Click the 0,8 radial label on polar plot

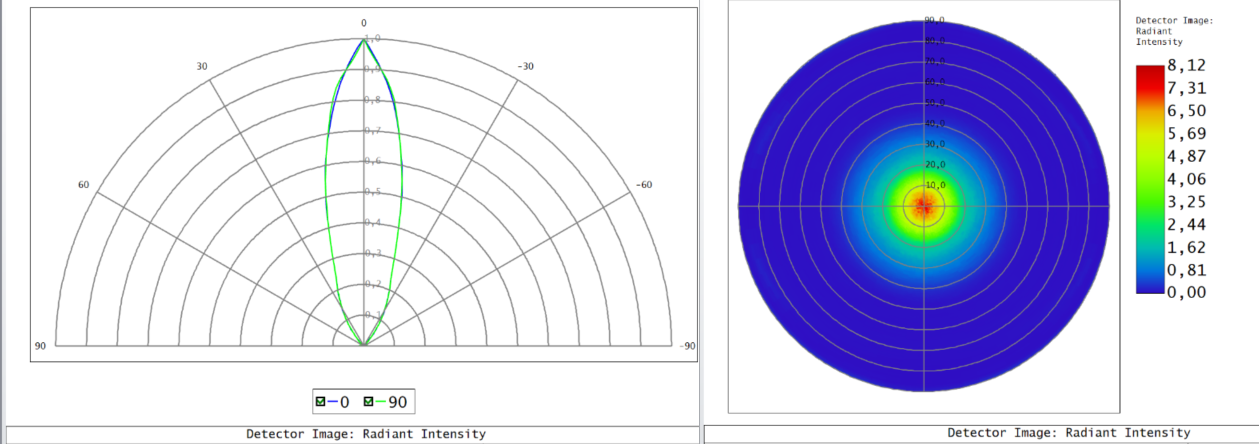click(x=372, y=100)
